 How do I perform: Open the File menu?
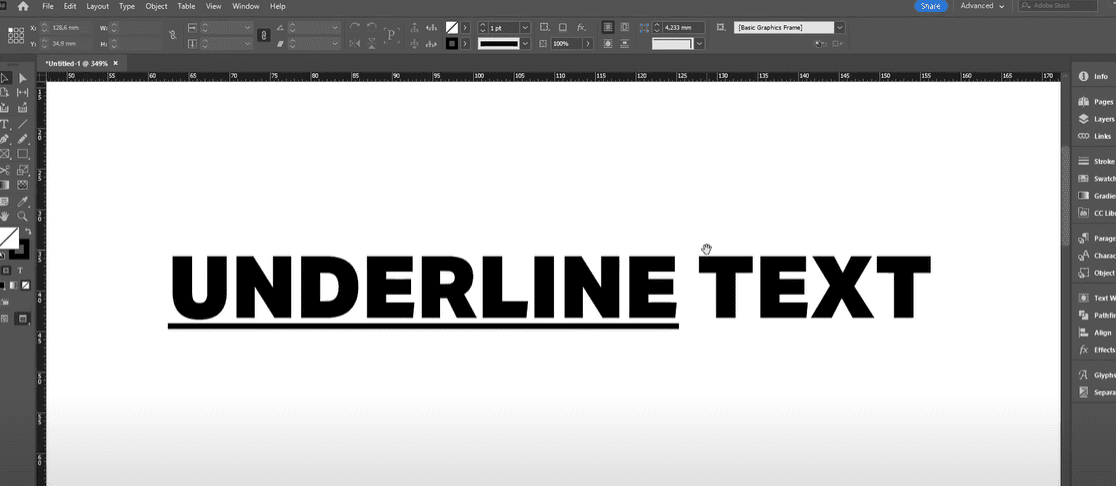(48, 6)
